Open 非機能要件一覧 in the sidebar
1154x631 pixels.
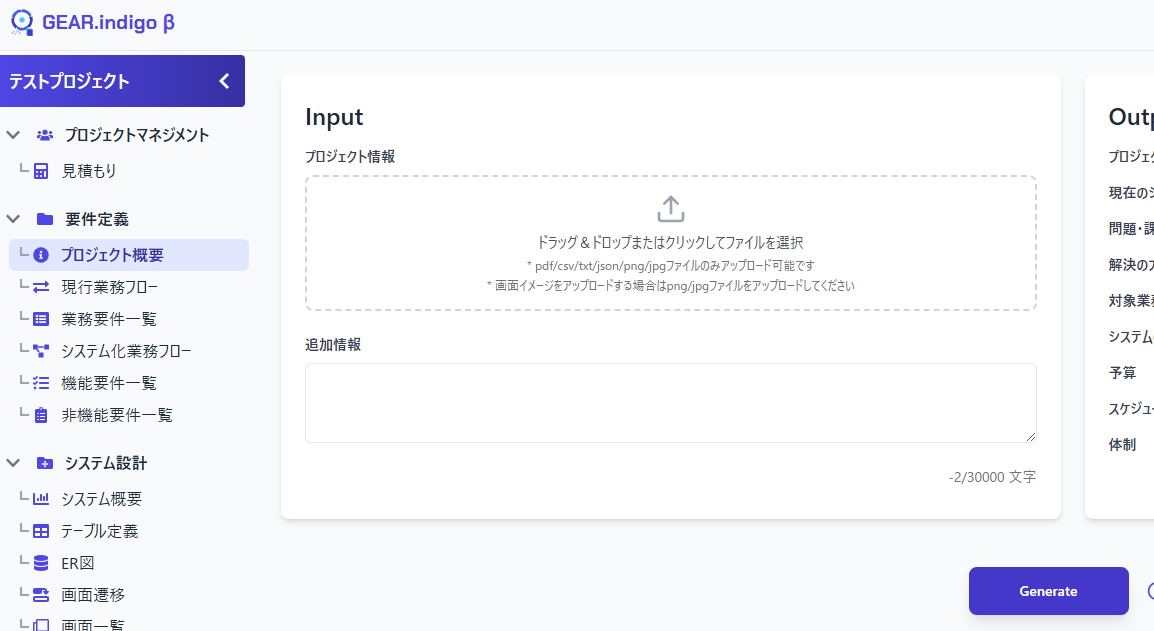[x=117, y=415]
